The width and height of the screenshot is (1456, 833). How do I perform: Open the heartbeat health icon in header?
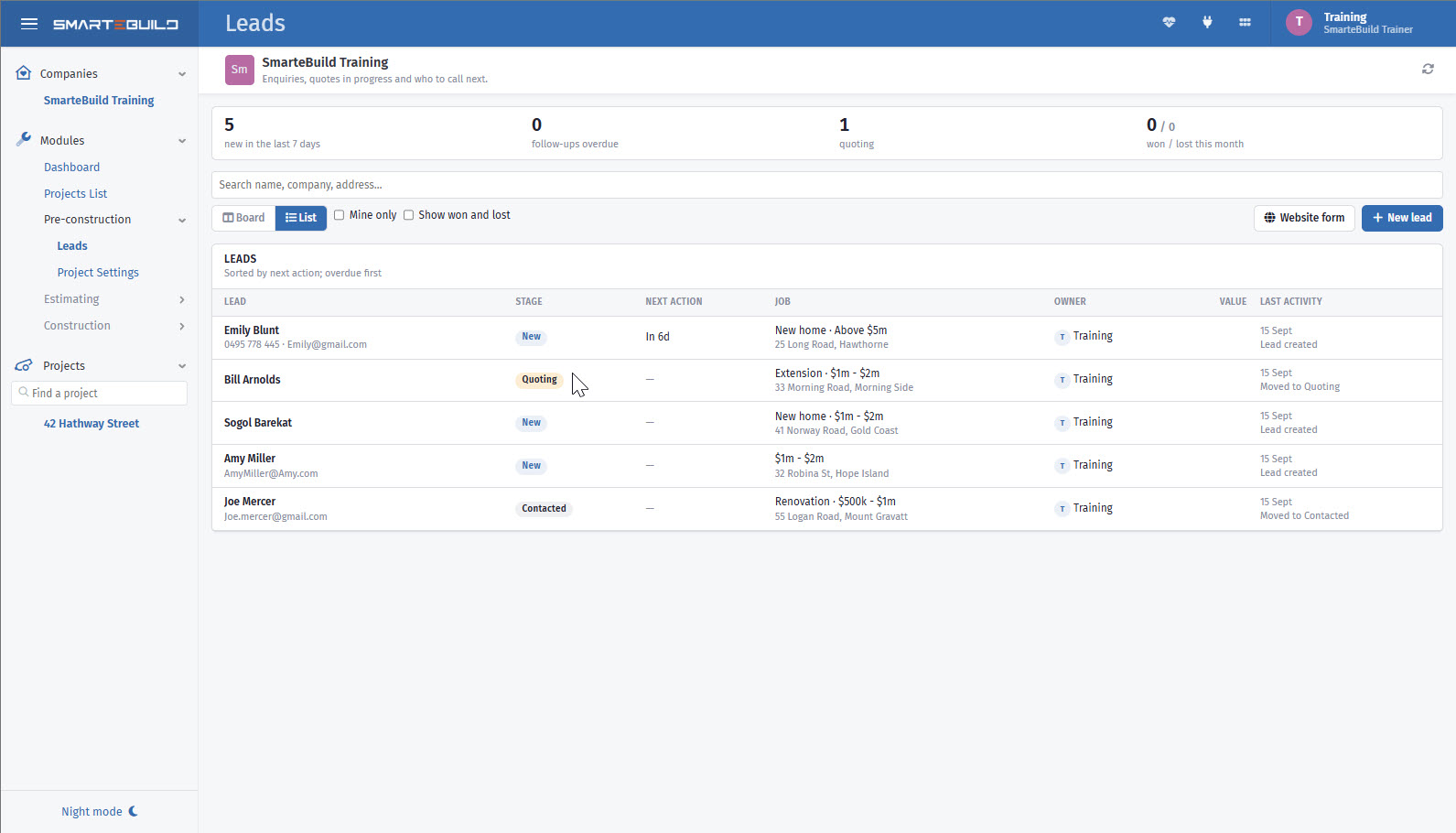coord(1169,23)
